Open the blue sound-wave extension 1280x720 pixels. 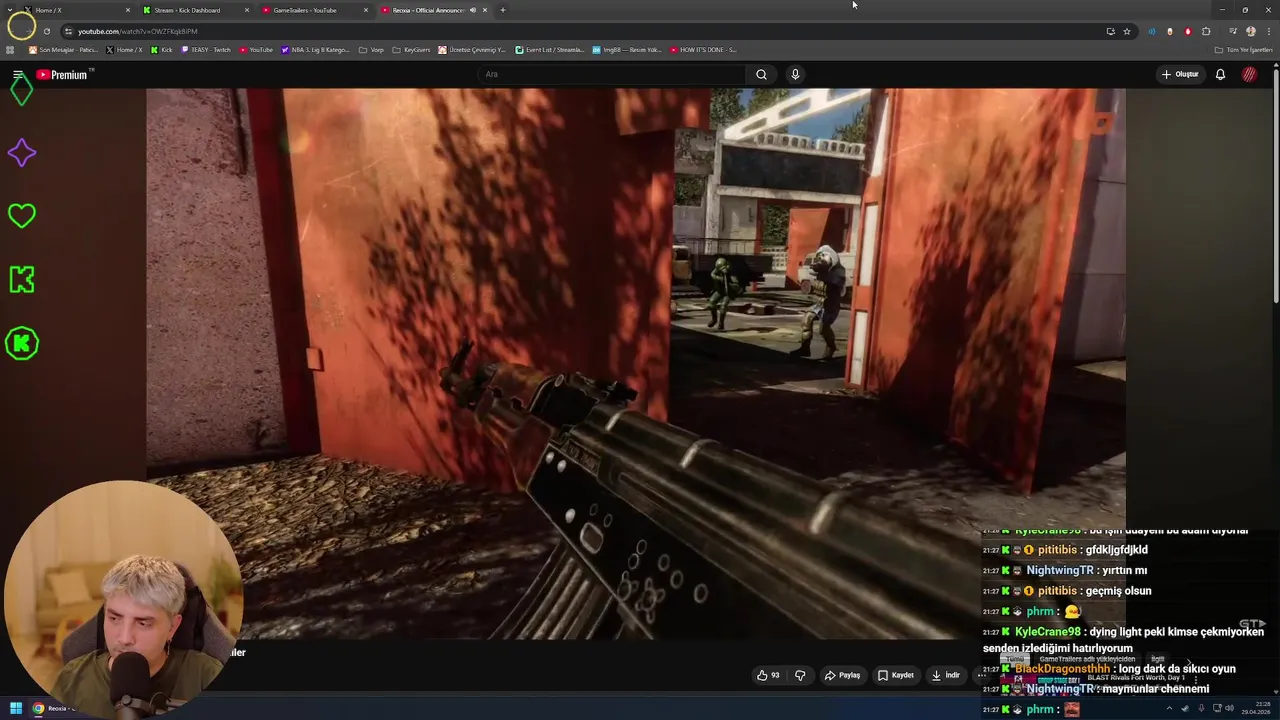(1151, 31)
